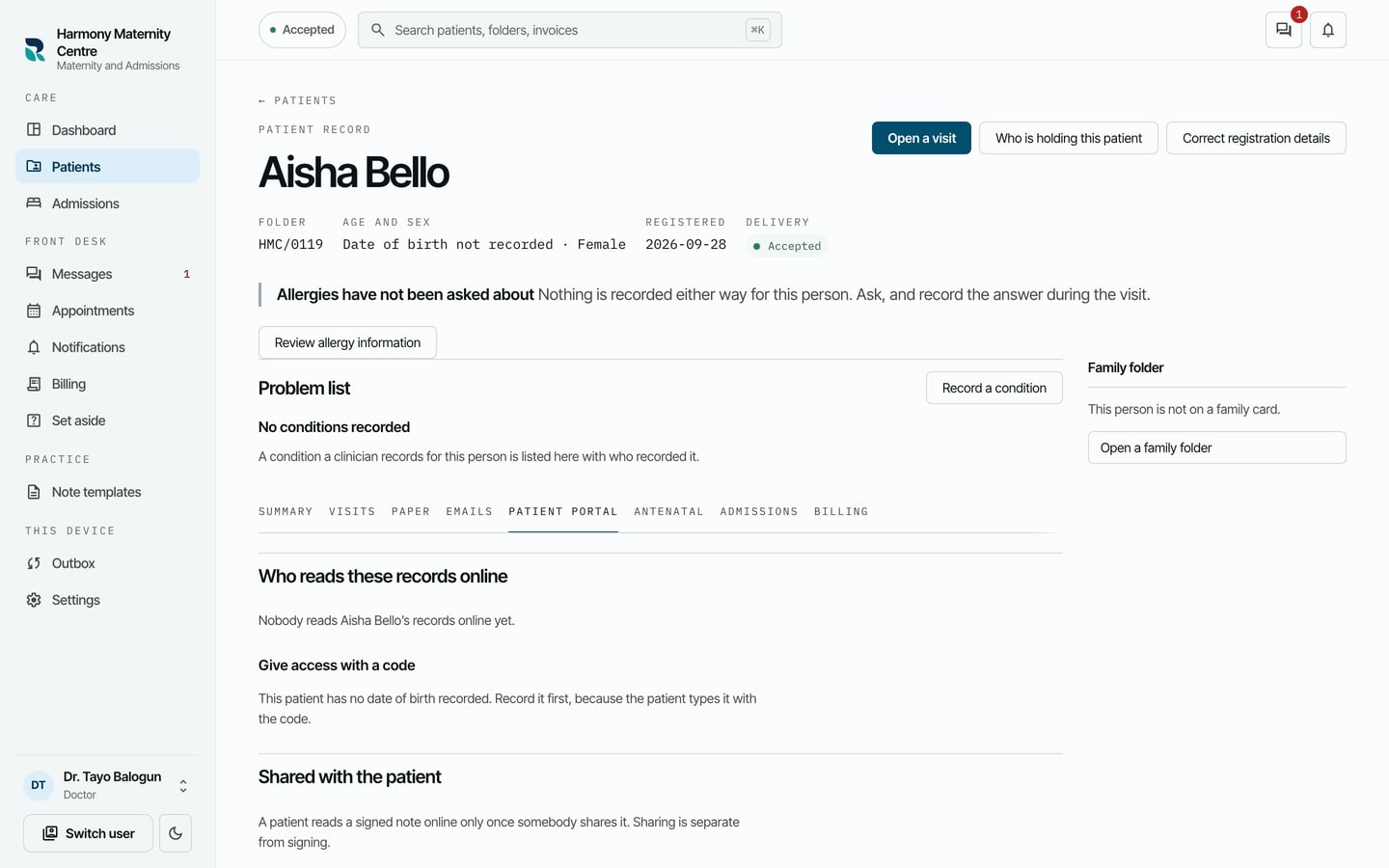This screenshot has width=1389, height=868.
Task: Open the Notifications bell icon in sidebar
Action: click(x=34, y=347)
